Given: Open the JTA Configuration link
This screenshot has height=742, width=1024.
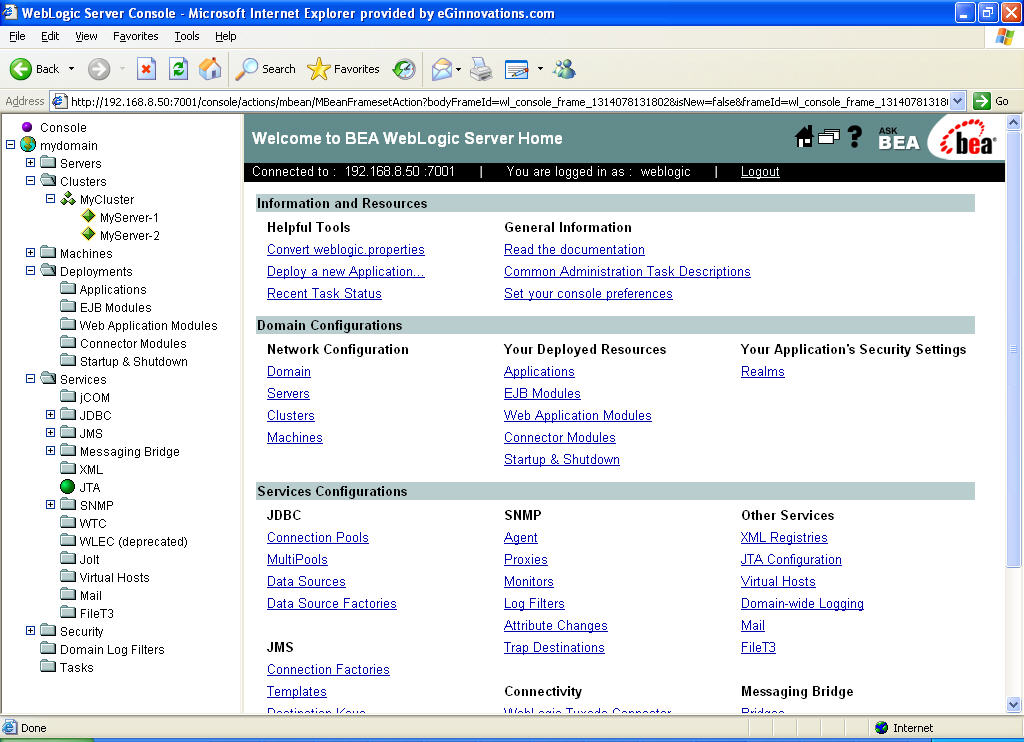Looking at the screenshot, I should 791,560.
